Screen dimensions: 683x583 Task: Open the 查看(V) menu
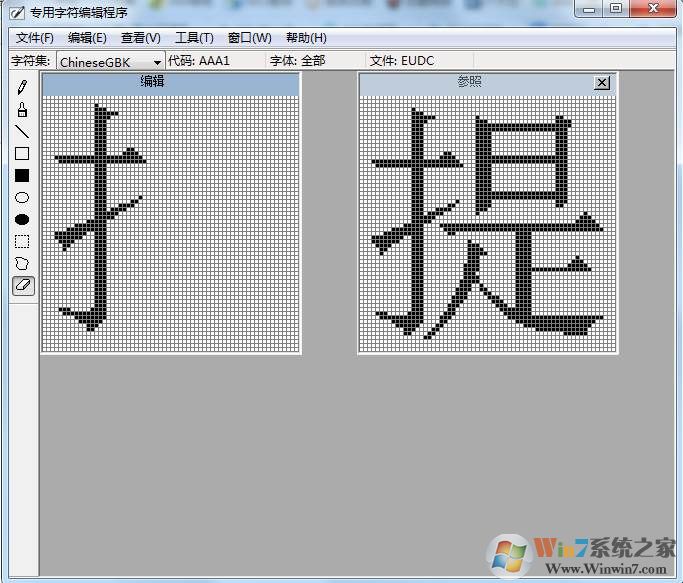click(140, 38)
